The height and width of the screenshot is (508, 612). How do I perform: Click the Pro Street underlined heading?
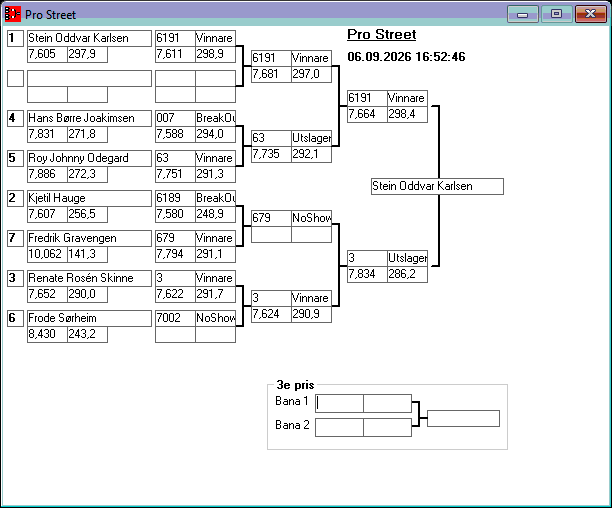tap(381, 35)
